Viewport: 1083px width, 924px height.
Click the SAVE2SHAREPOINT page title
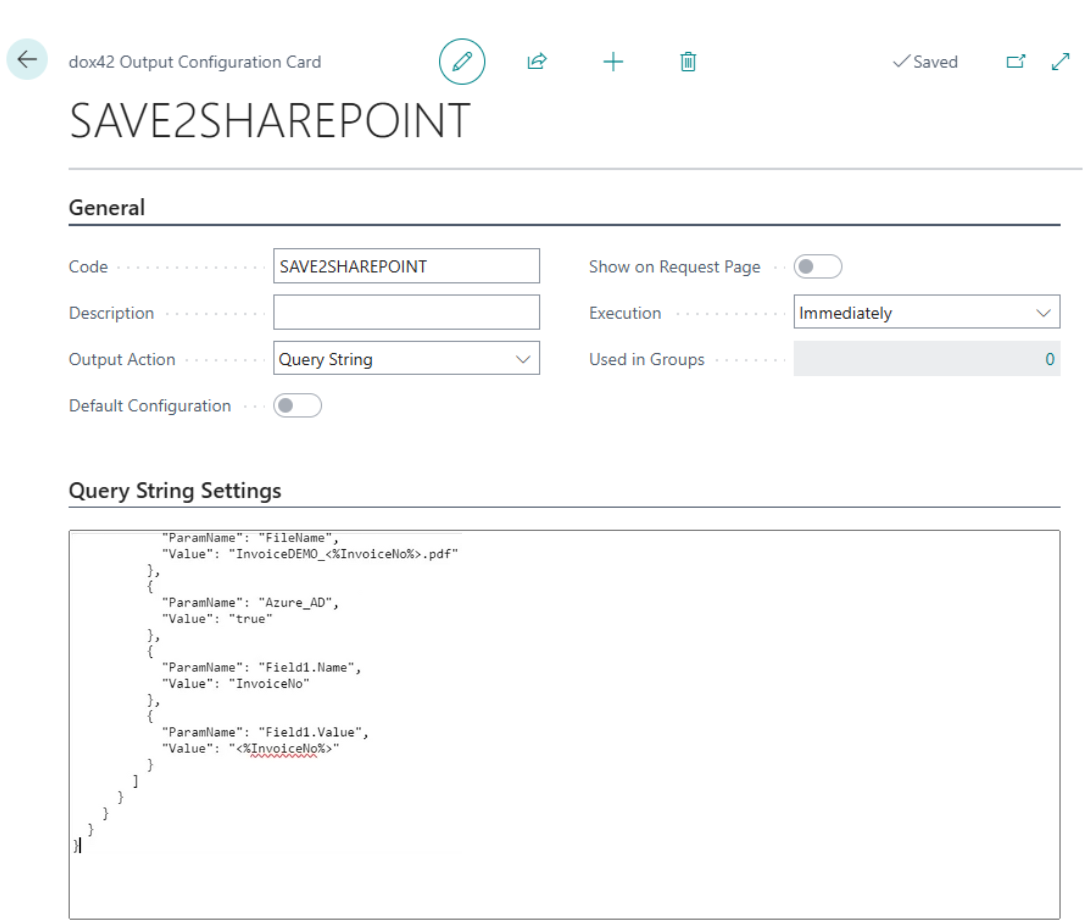point(270,121)
